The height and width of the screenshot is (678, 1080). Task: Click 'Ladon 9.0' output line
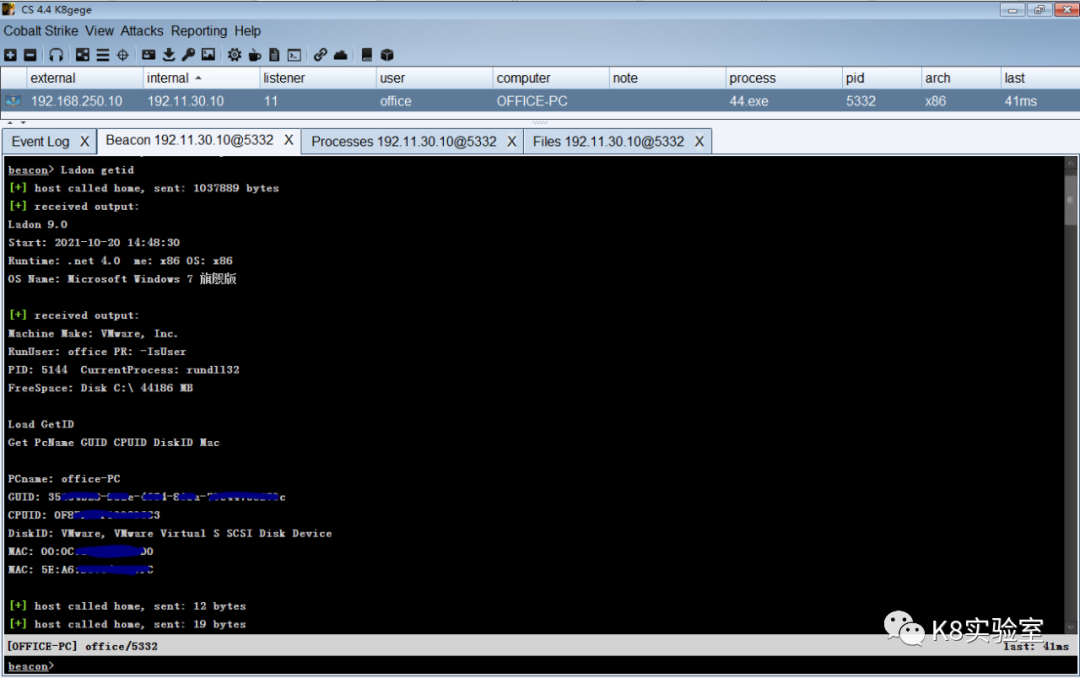coord(38,225)
